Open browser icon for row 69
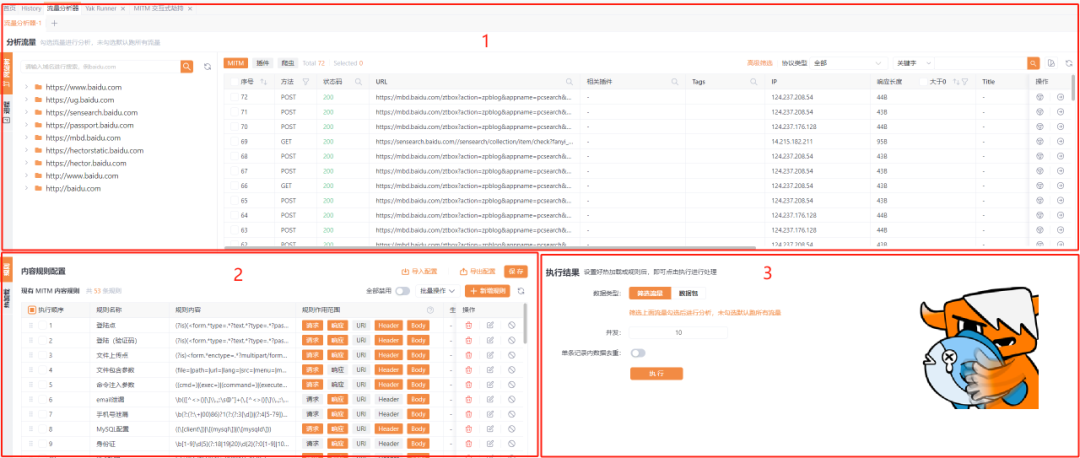The image size is (1080, 458). point(1040,141)
